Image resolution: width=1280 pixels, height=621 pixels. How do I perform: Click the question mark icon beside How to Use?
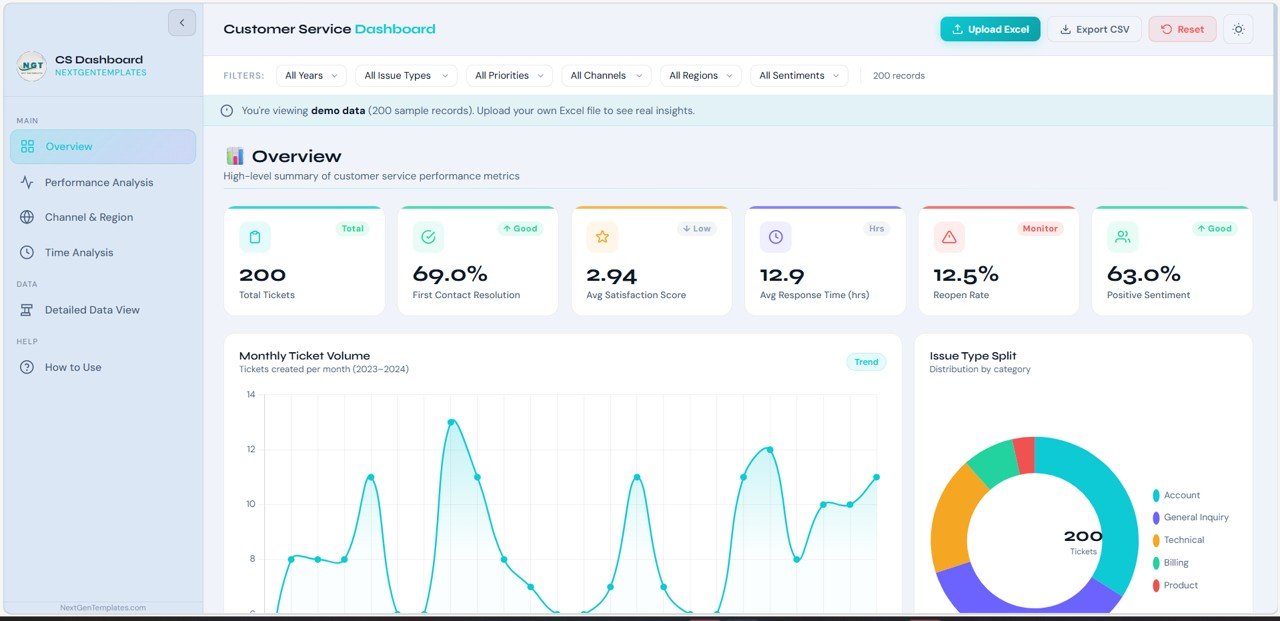[26, 367]
